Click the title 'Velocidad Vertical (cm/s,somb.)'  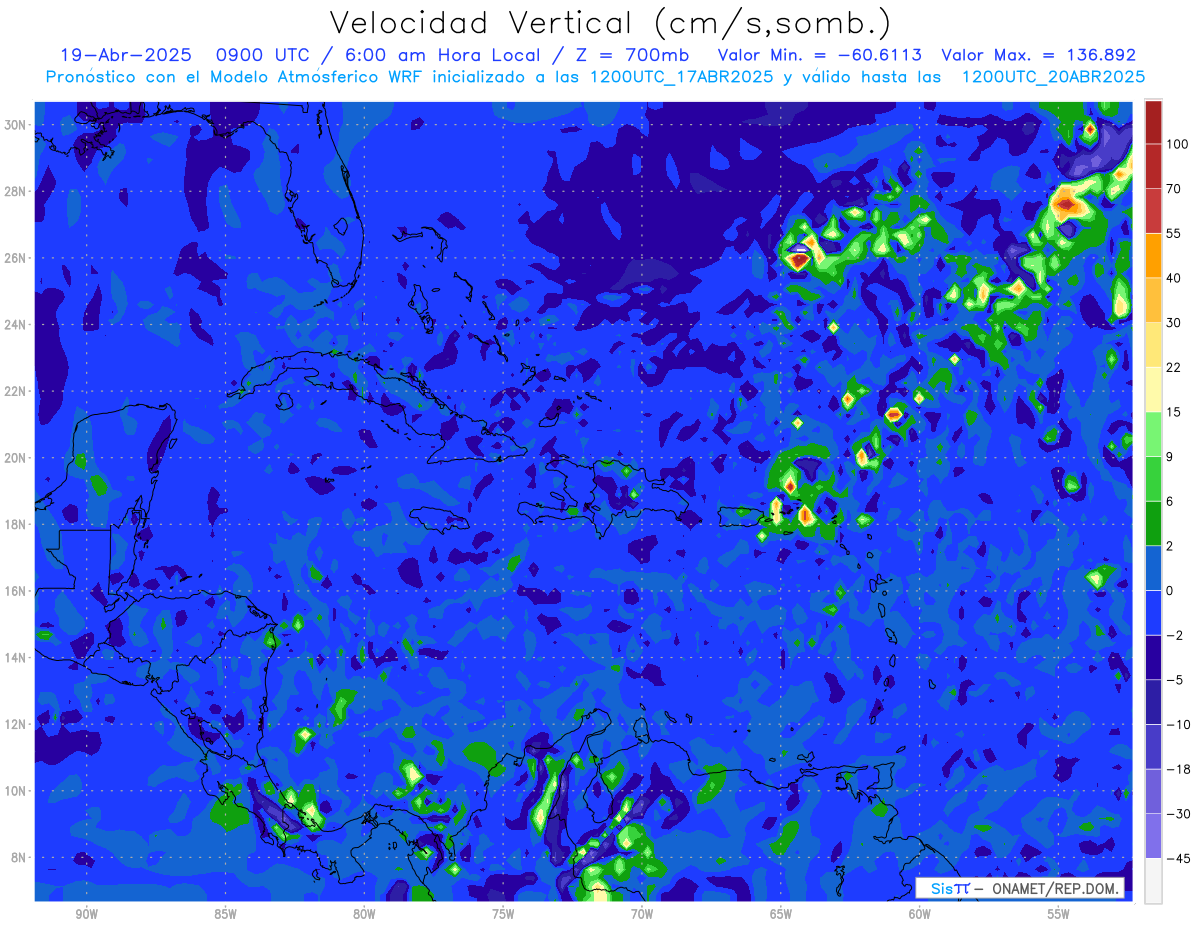click(610, 23)
